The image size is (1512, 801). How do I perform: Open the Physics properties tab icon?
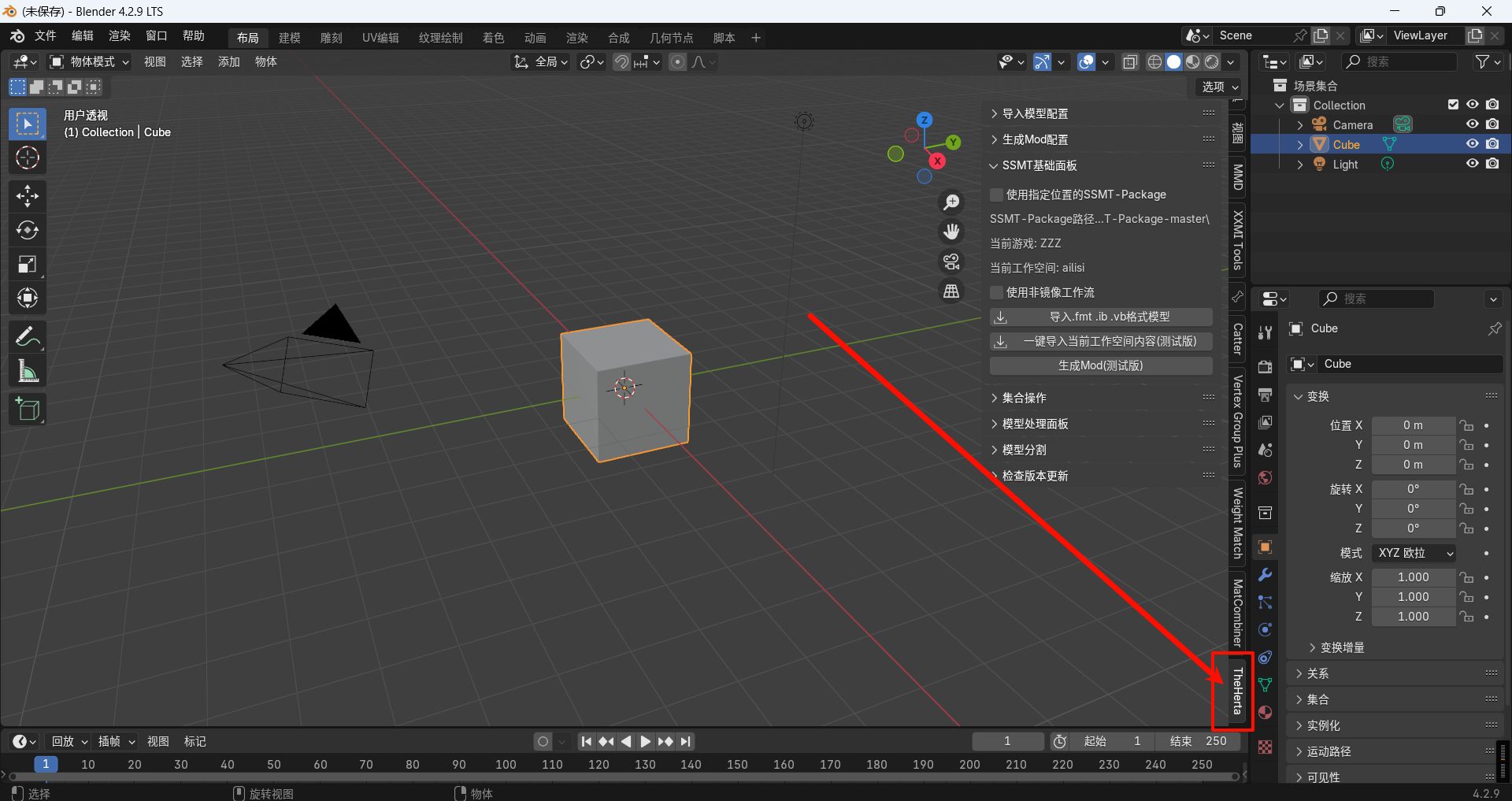1265,630
